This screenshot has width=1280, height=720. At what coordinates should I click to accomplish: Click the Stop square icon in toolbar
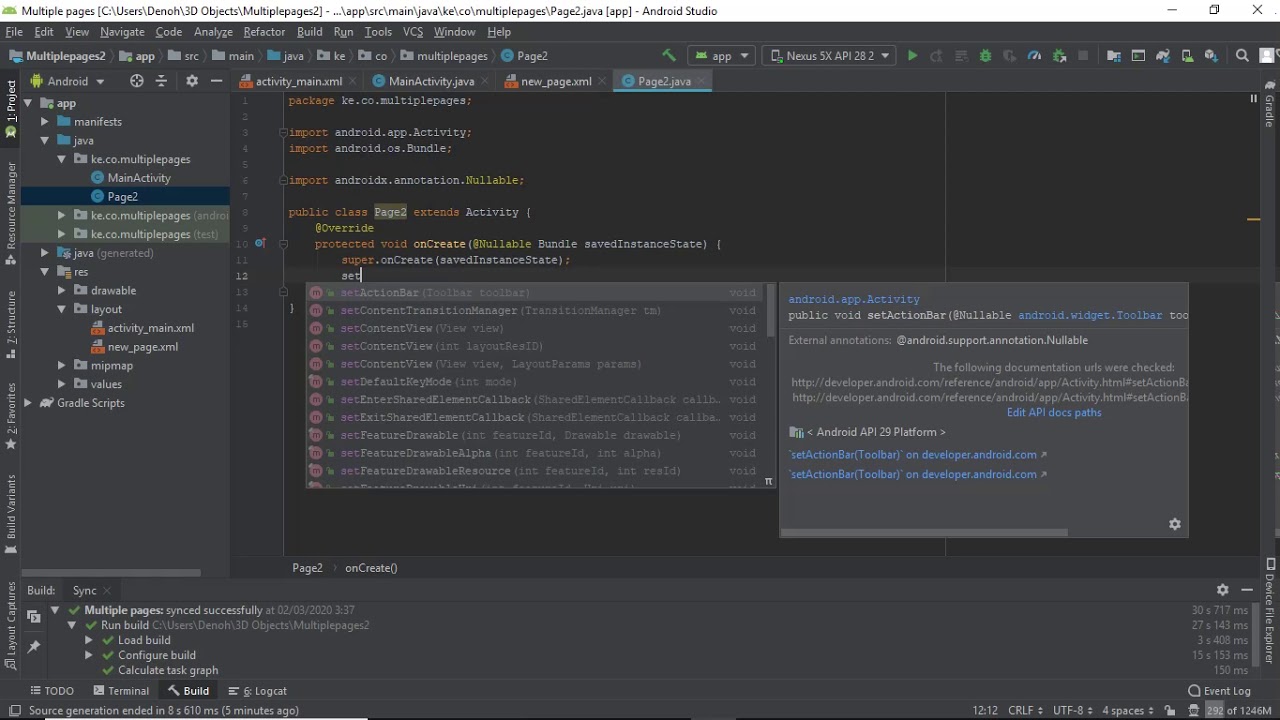(1083, 56)
